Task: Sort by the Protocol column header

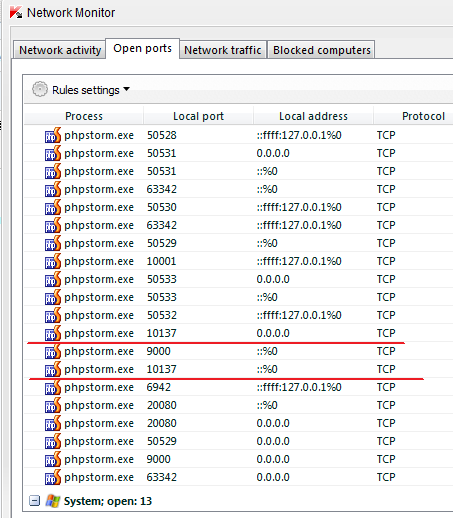Action: (x=423, y=116)
